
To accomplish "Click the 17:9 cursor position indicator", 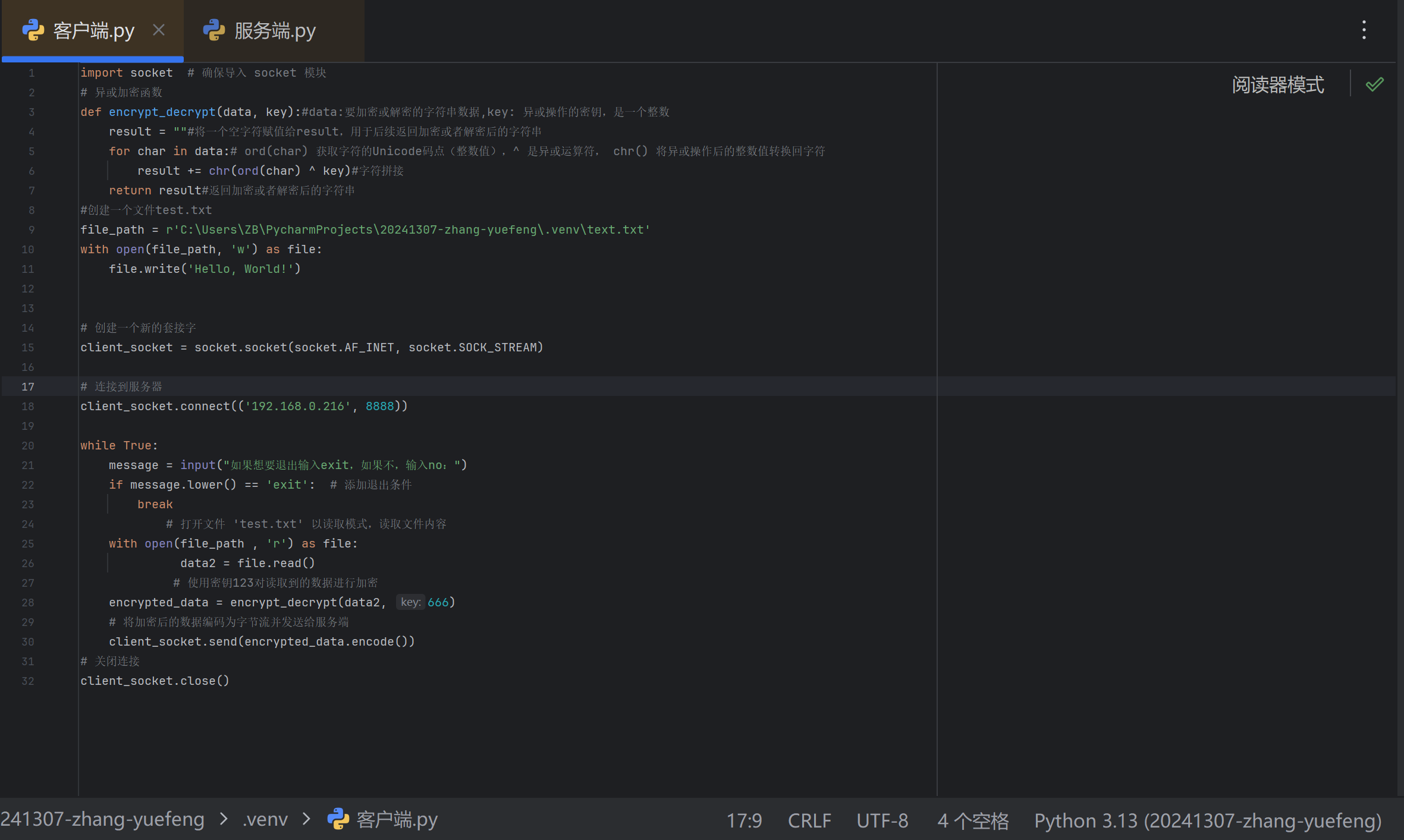I will (743, 820).
